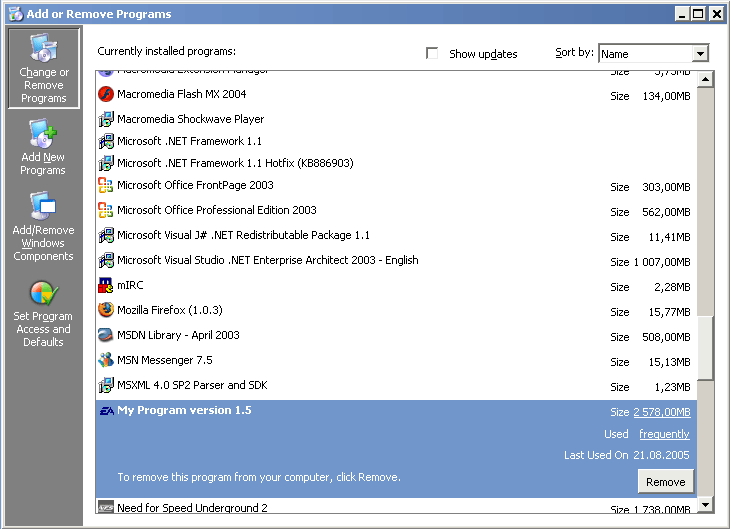Viewport: 730px width, 529px height.
Task: Minimize the Add or Remove Programs window
Action: (x=682, y=14)
